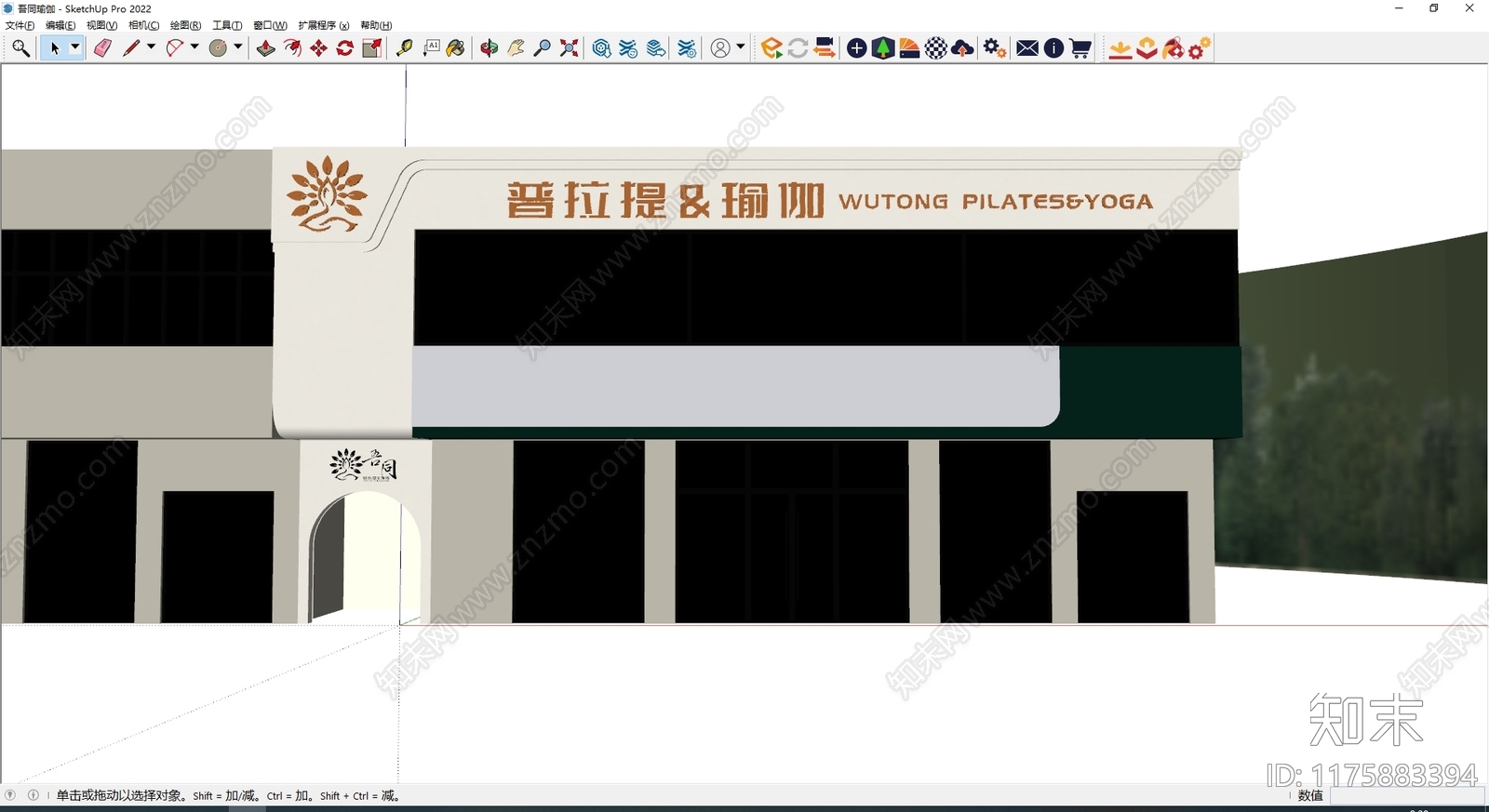Open the 帮助(H) menu
Screen dimensions: 1489x812
[376, 25]
